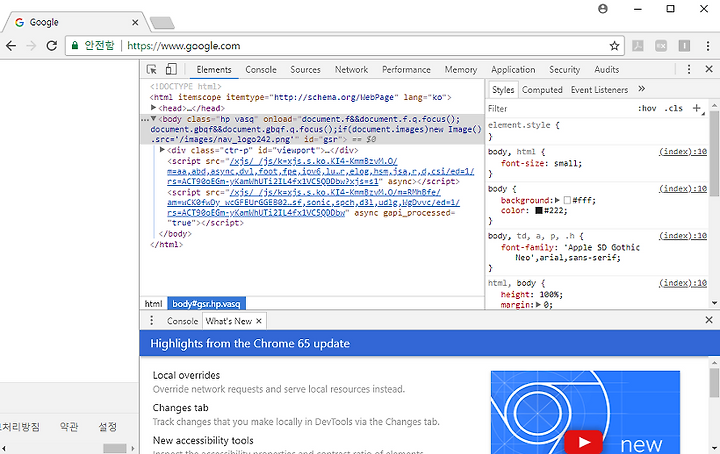The height and width of the screenshot is (454, 720).
Task: Select the Event Listeners sidebar tab
Action: click(599, 90)
